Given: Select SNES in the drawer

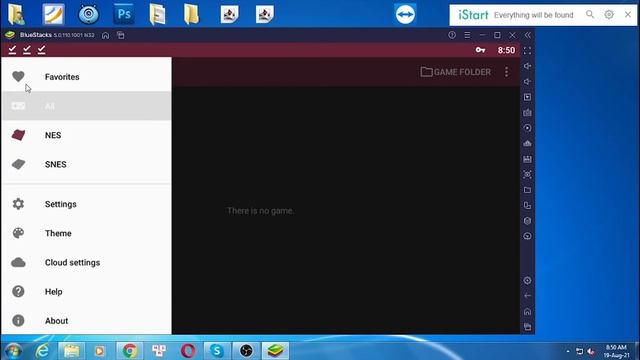Looking at the screenshot, I should pyautogui.click(x=86, y=164).
